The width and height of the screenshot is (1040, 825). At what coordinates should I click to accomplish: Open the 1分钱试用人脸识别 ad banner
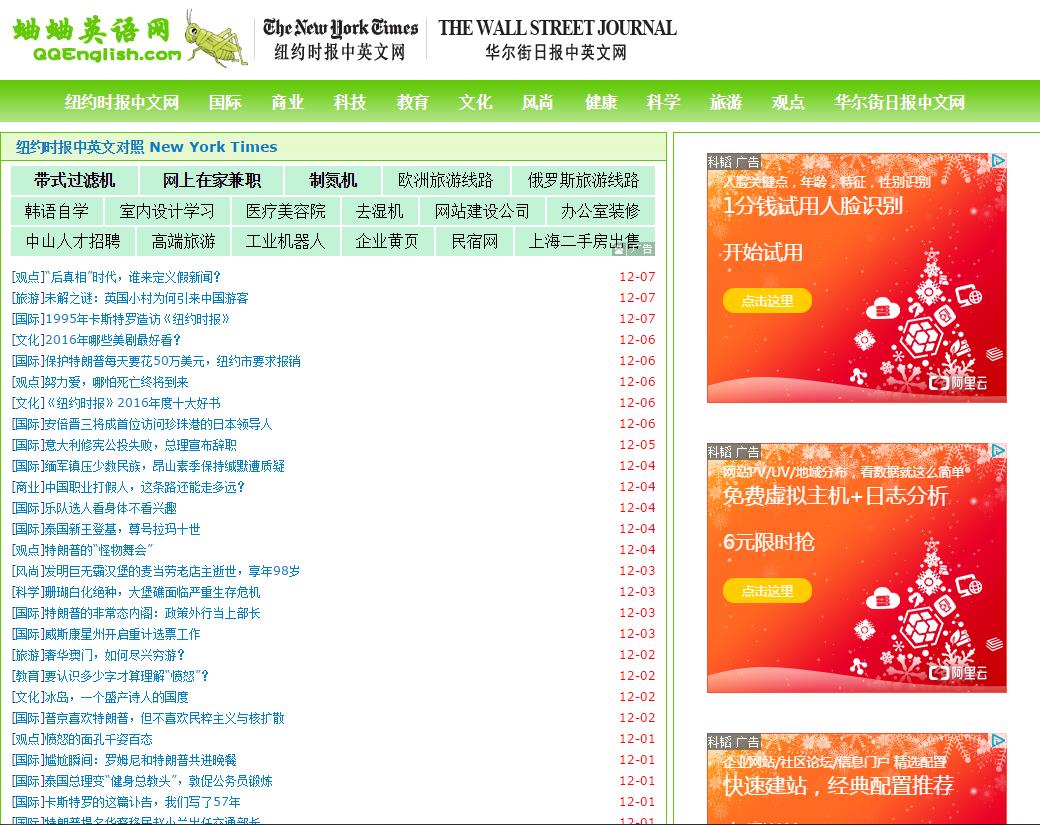(857, 278)
